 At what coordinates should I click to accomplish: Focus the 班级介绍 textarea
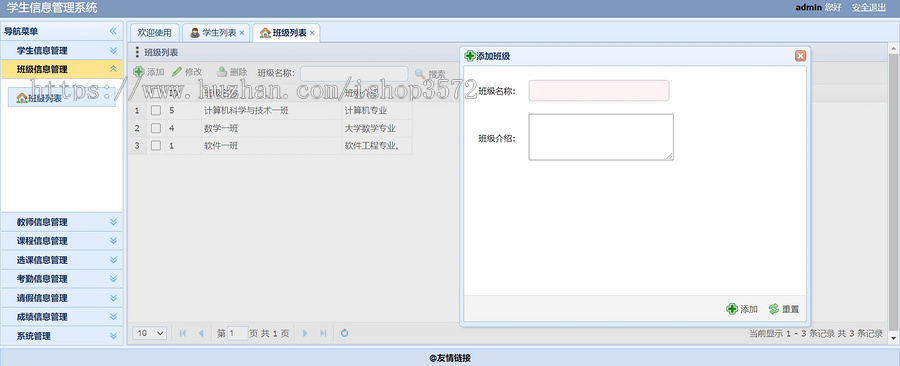pos(601,137)
